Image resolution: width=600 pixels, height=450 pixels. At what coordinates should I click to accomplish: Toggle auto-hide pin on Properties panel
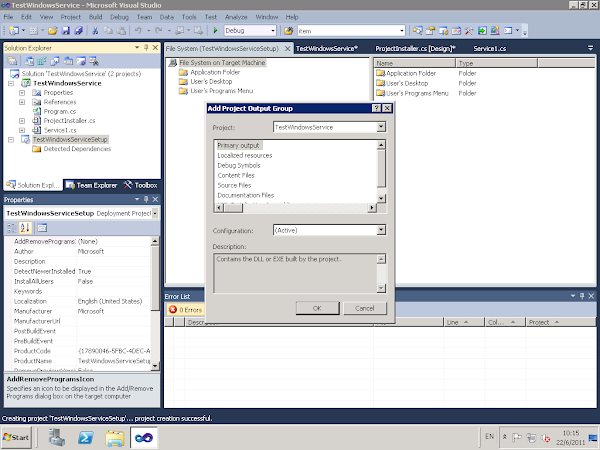(146, 199)
